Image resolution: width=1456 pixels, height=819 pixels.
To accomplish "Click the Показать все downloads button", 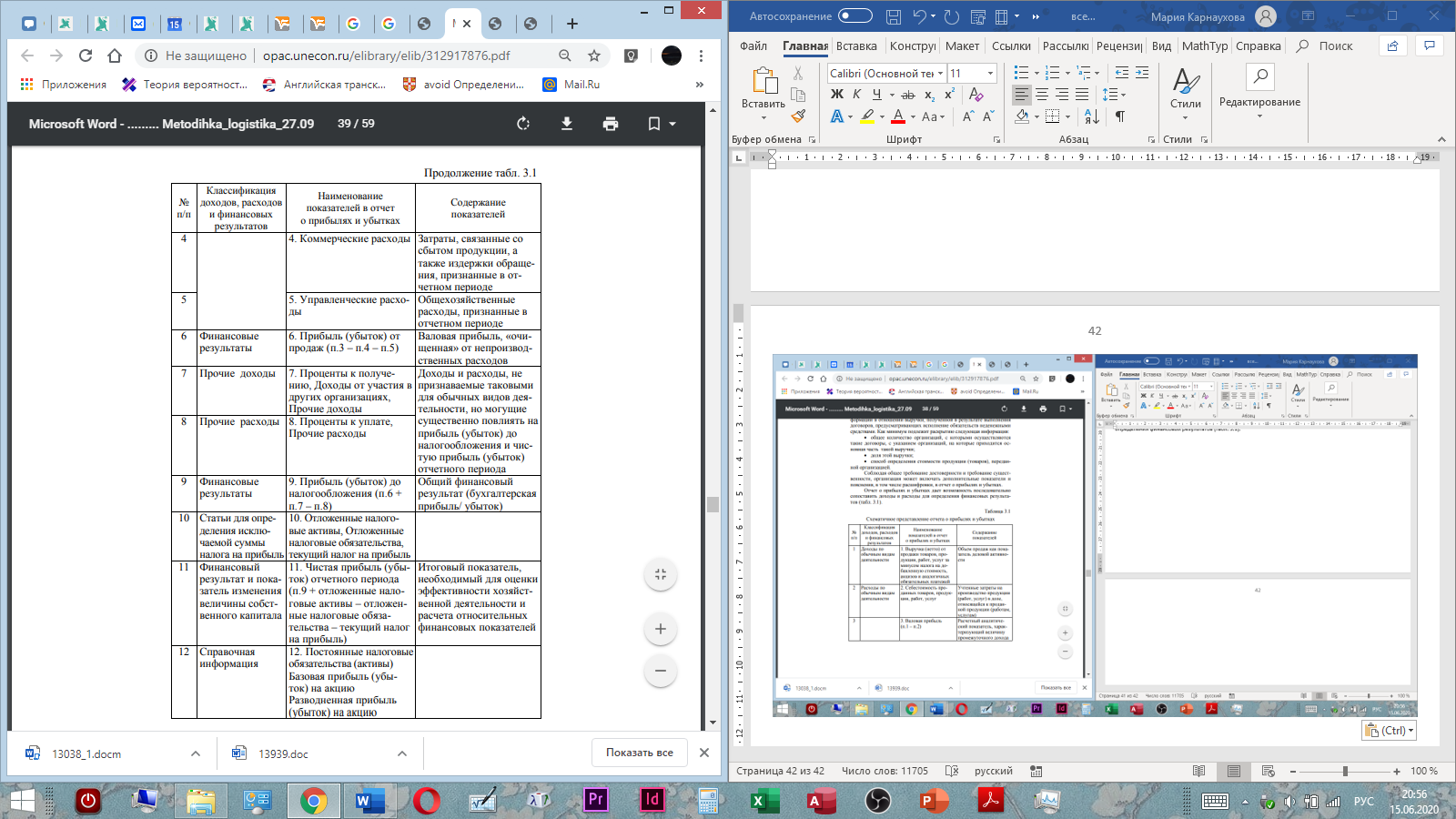I will 640,753.
